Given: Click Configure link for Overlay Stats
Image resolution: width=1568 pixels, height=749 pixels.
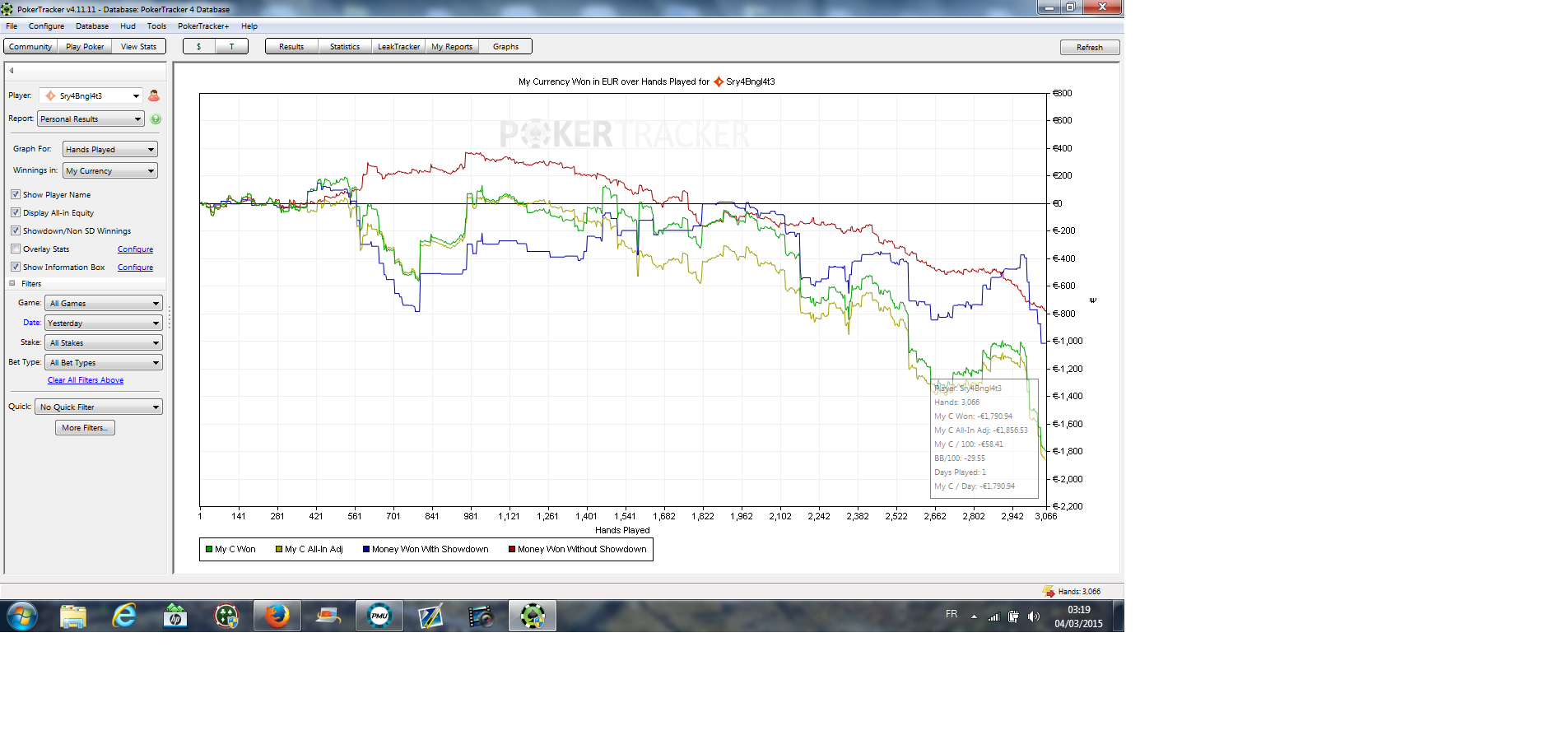Looking at the screenshot, I should coord(135,249).
